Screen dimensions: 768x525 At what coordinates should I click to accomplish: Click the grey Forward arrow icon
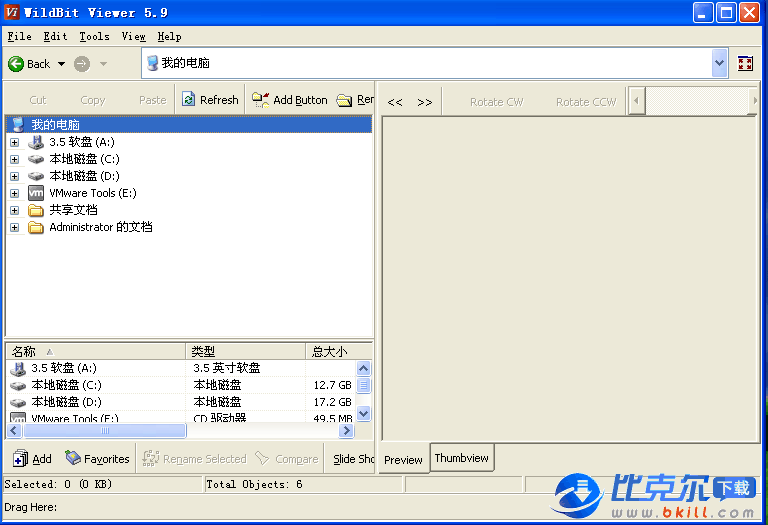(x=82, y=64)
